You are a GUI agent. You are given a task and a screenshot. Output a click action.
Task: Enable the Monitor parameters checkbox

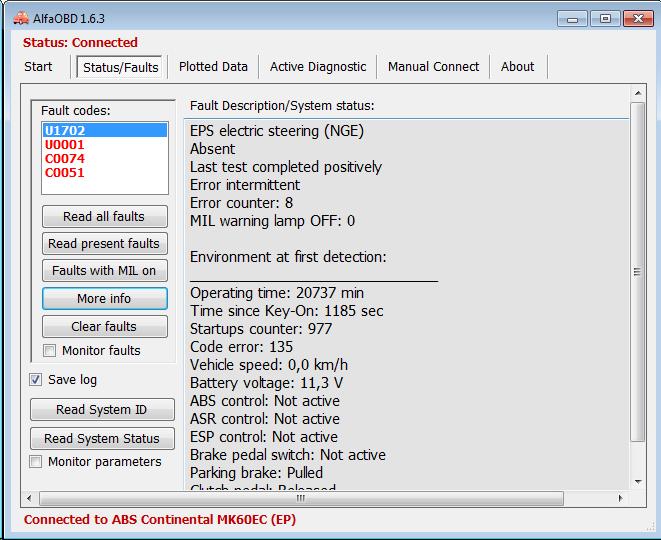click(x=35, y=462)
